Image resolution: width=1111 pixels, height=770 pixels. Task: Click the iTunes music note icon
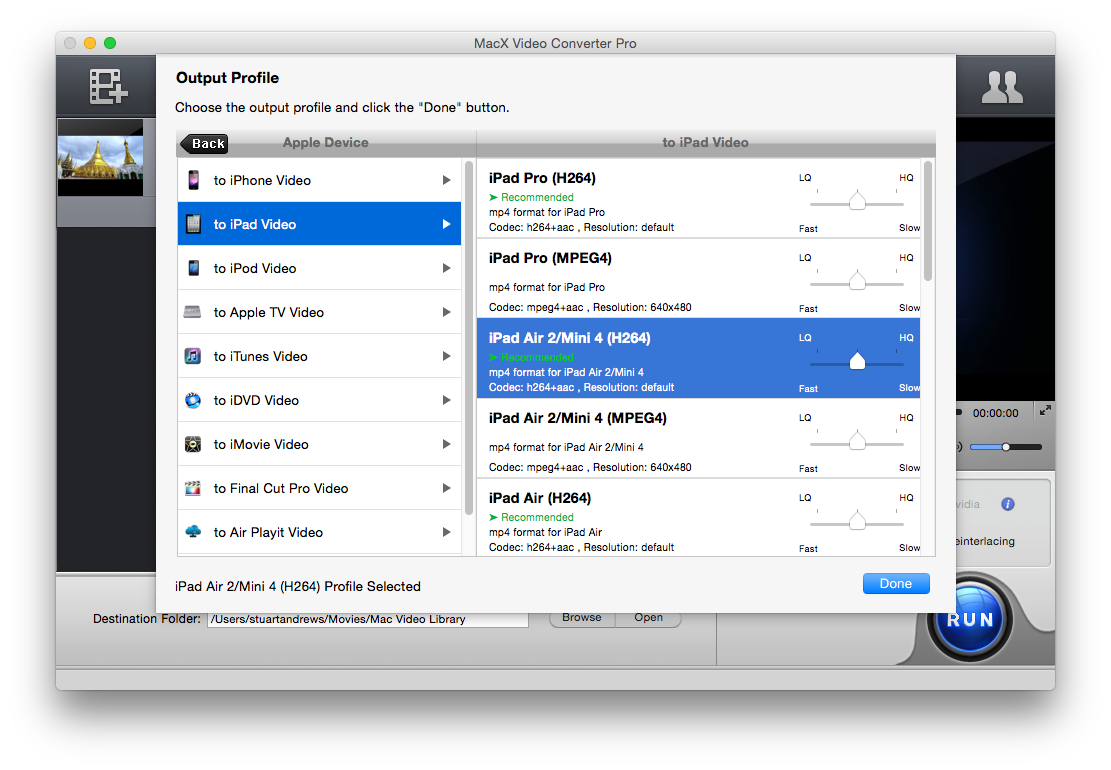click(193, 356)
